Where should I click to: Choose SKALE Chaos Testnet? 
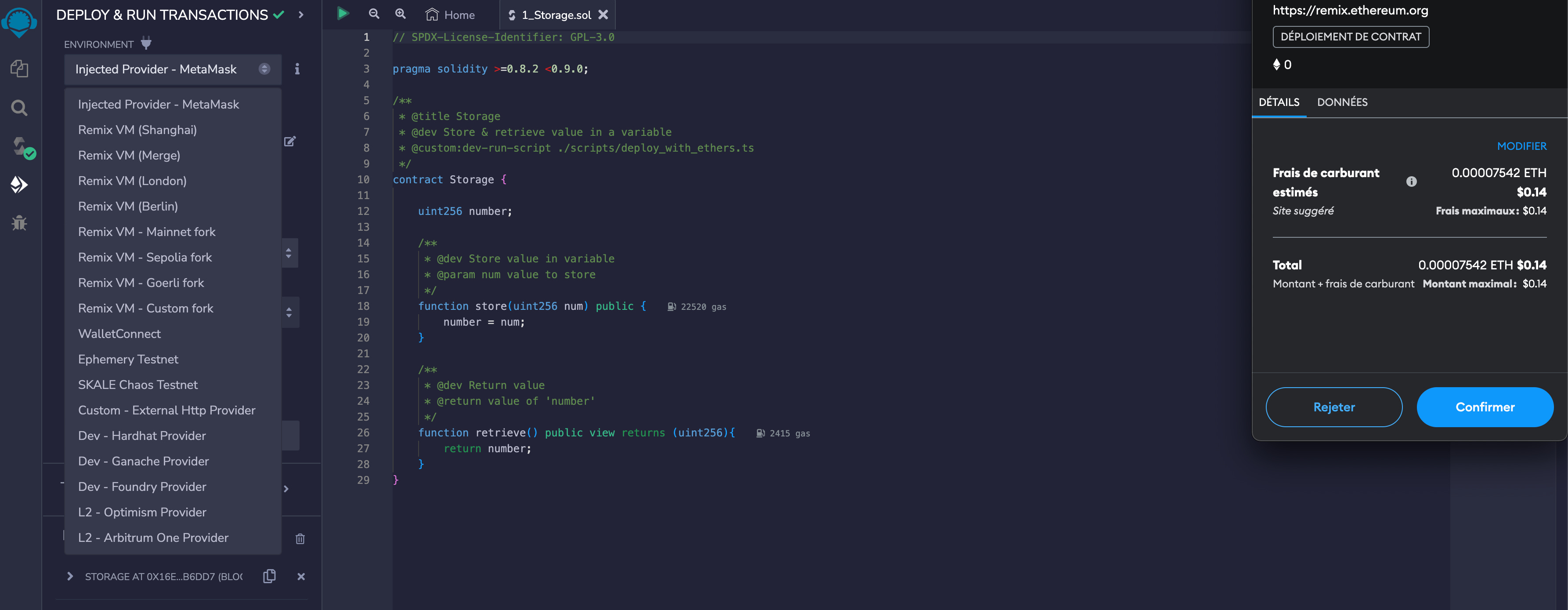(x=173, y=385)
